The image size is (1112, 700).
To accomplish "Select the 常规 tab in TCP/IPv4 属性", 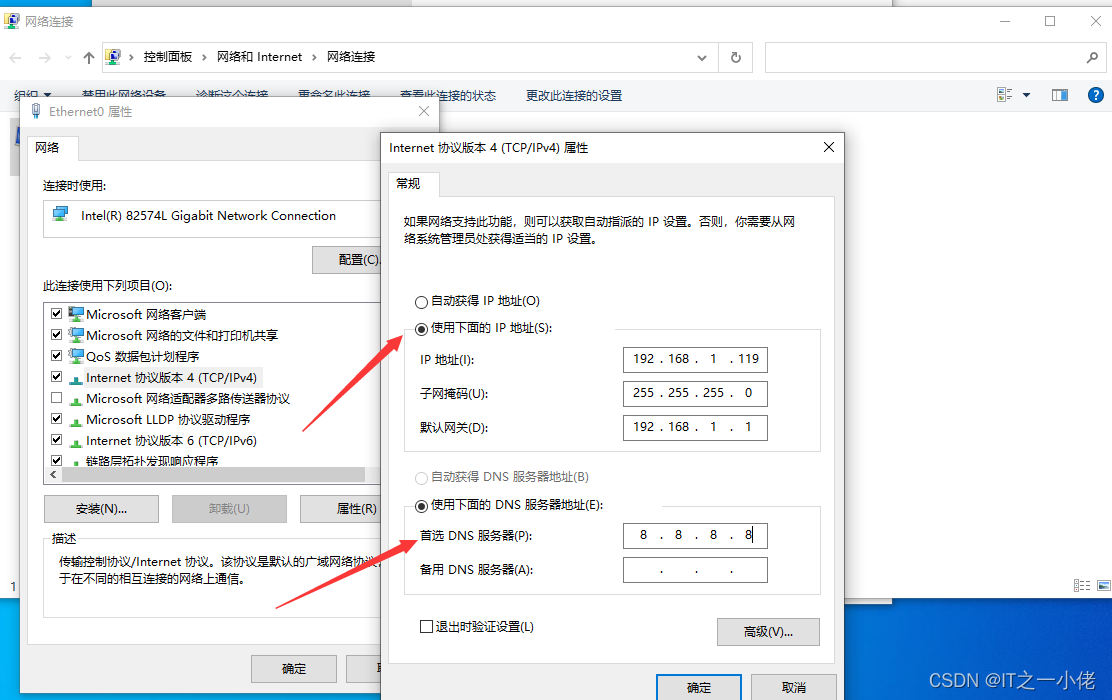I will [408, 184].
